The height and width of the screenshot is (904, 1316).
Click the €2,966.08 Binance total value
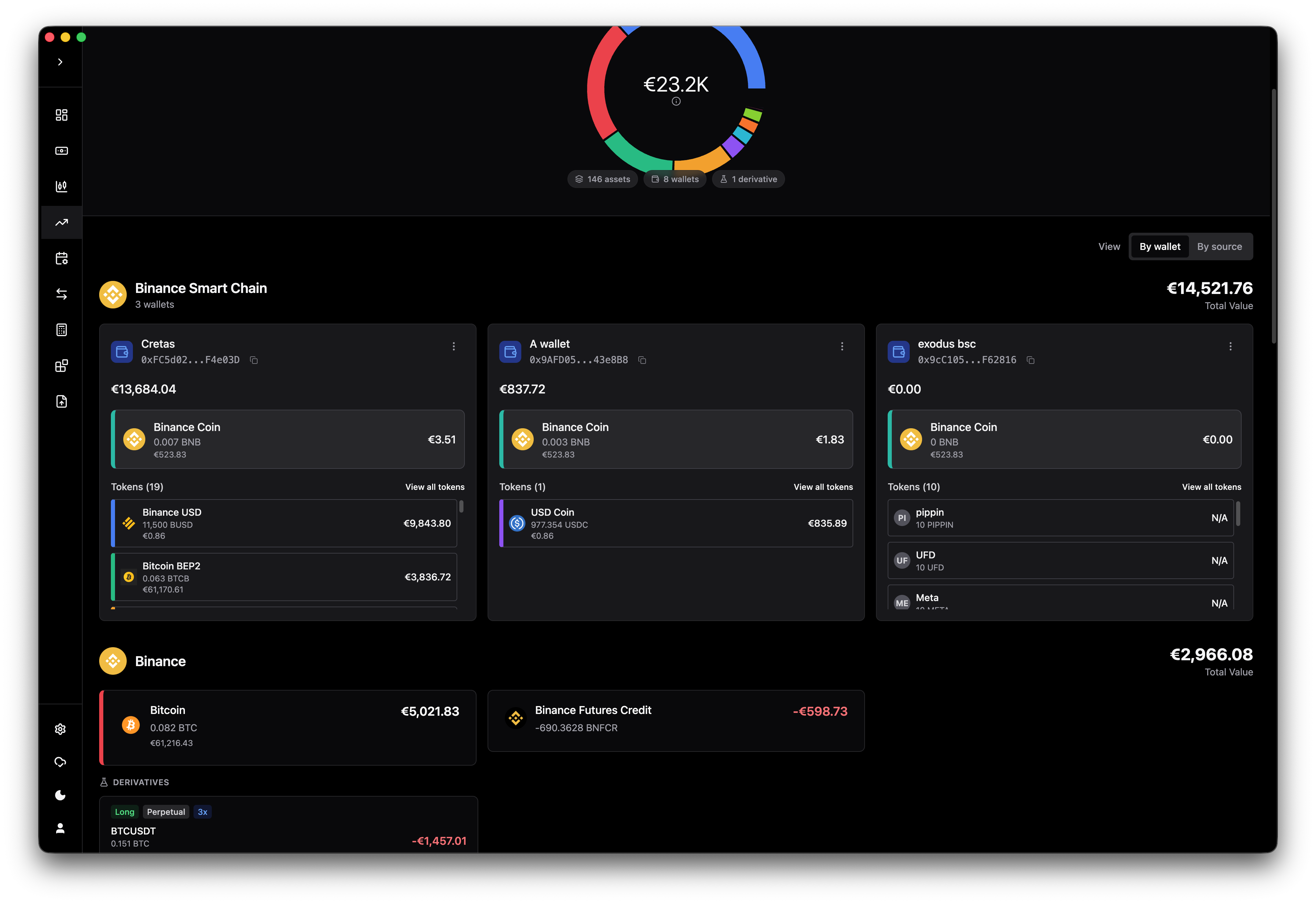(1211, 655)
